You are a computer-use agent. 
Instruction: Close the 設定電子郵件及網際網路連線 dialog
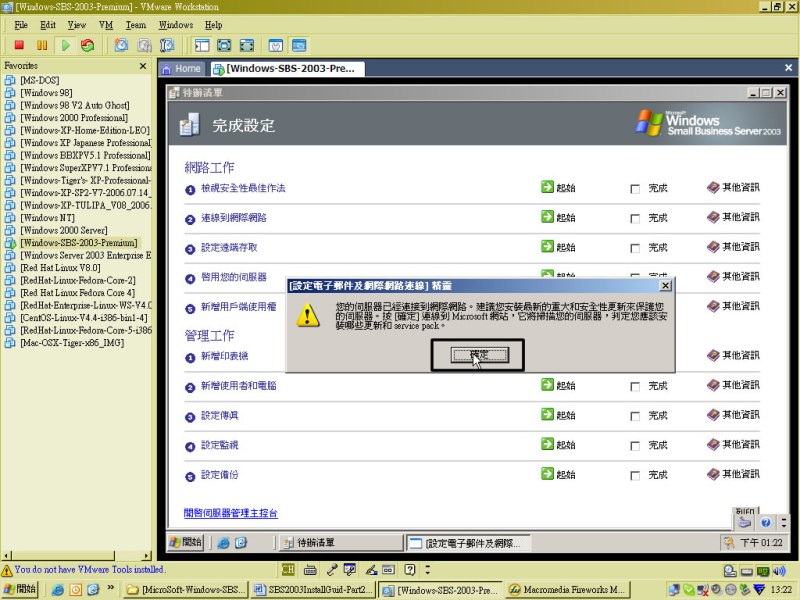(x=665, y=286)
